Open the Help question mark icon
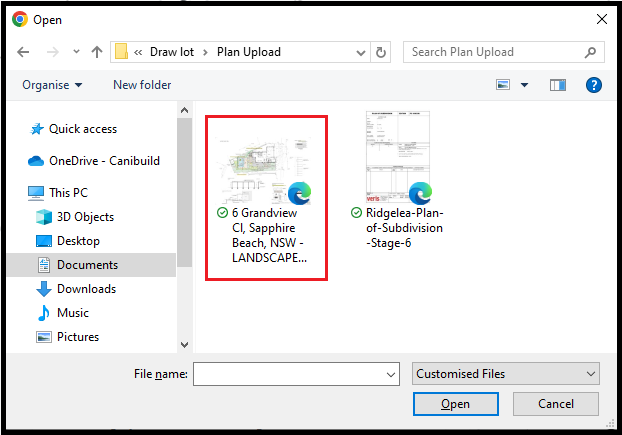Screen dimensions: 622x435 pos(593,85)
